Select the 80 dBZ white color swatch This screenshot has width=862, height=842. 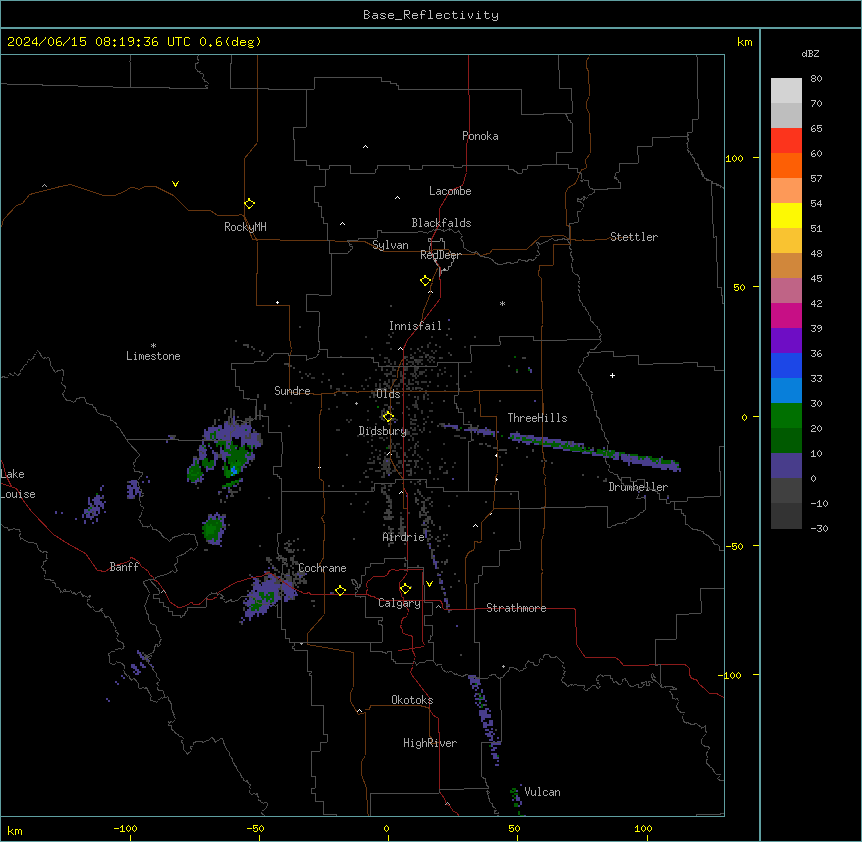tap(786, 90)
